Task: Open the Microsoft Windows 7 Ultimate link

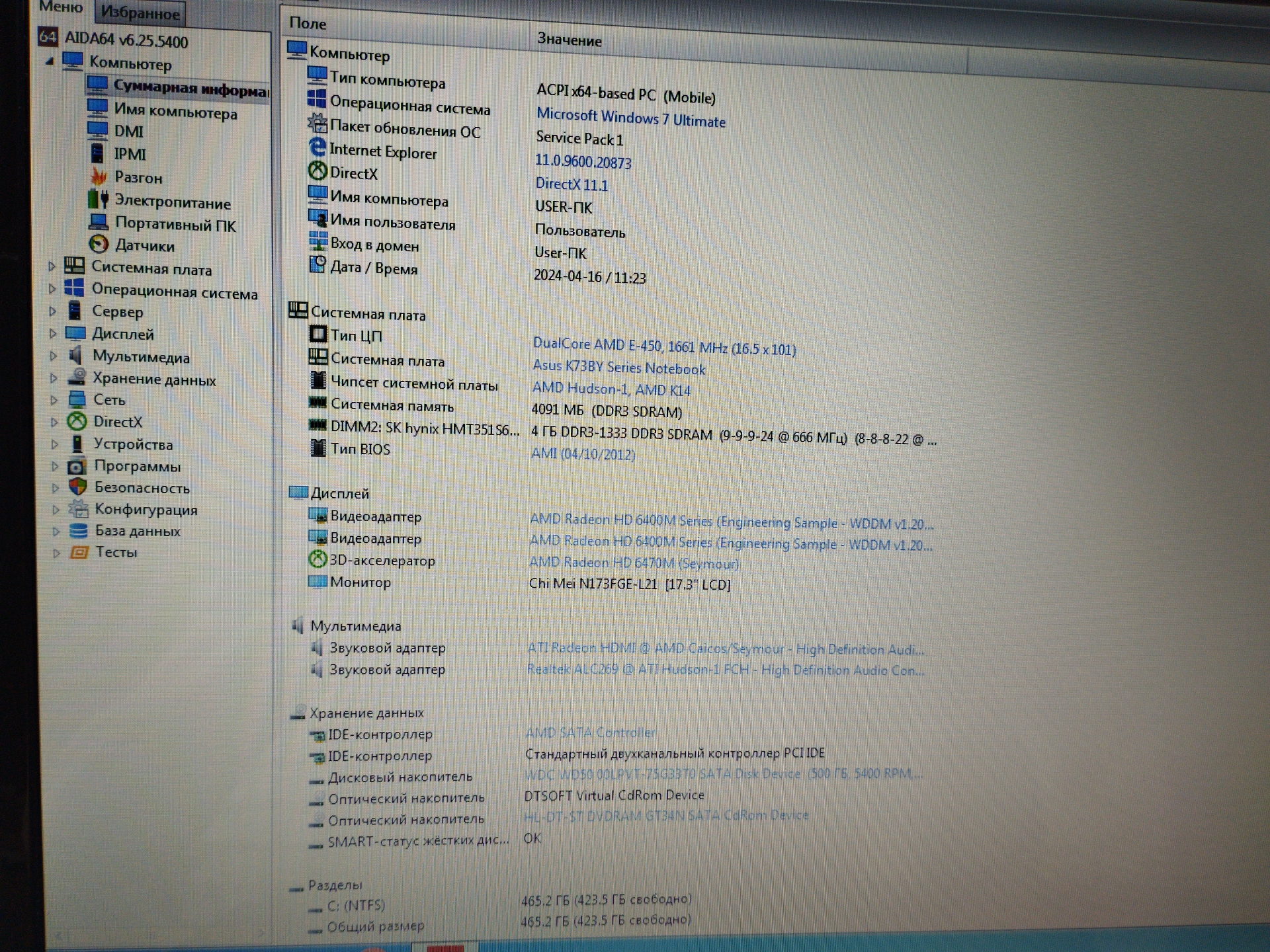Action: tap(630, 118)
